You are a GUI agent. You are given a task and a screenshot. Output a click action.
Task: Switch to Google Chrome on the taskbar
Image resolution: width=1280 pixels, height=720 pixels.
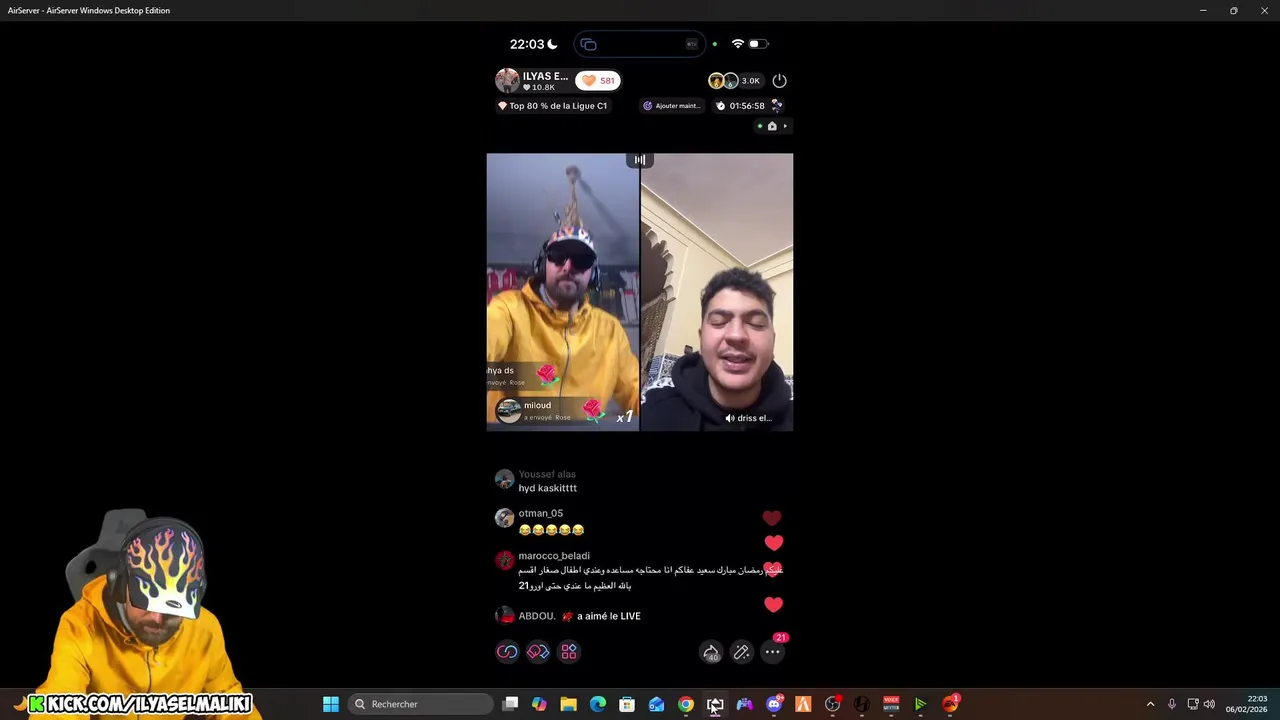coord(686,704)
